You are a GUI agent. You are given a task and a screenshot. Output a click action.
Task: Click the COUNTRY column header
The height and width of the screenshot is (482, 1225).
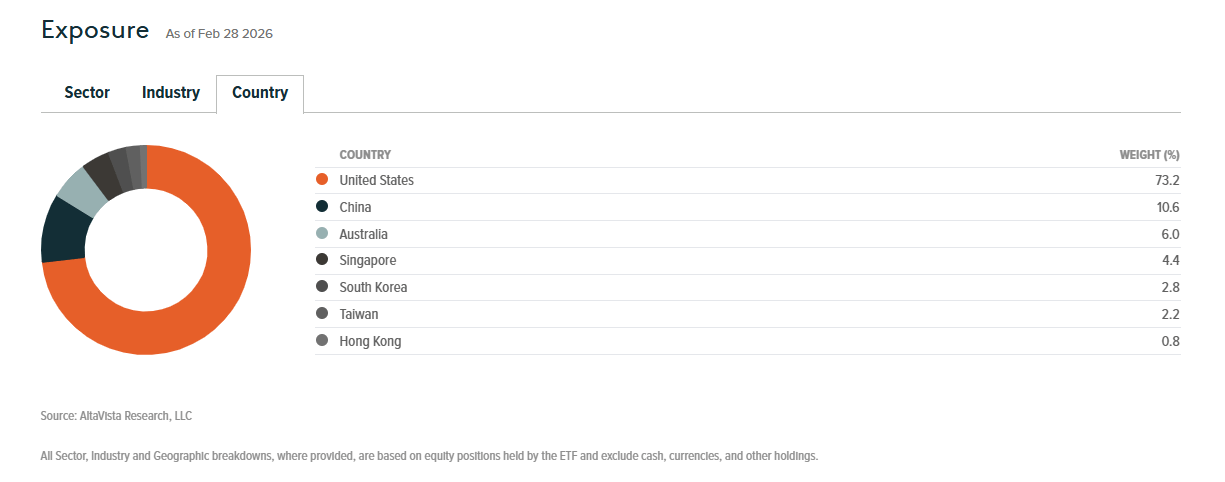365,155
